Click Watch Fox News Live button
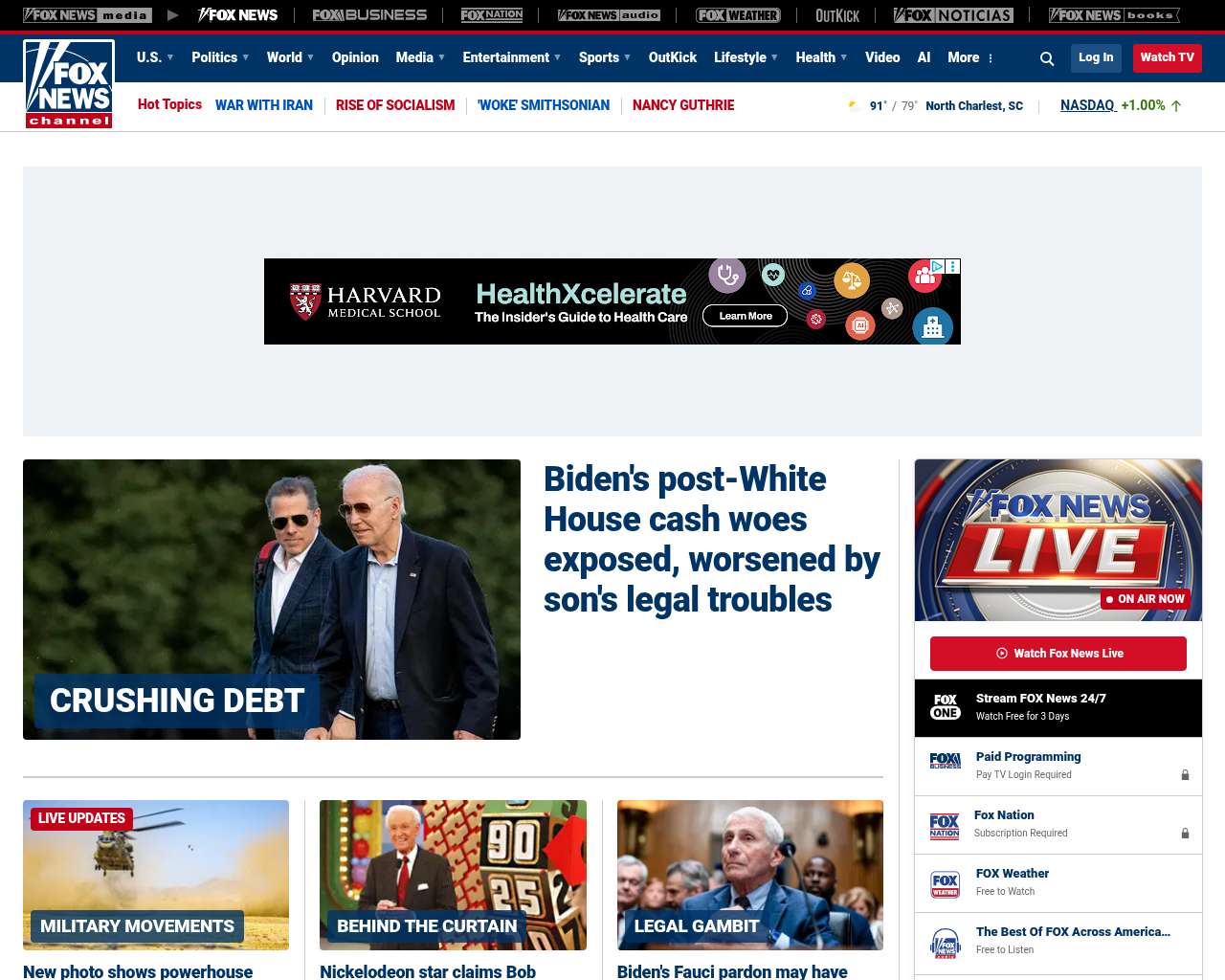 1058,654
